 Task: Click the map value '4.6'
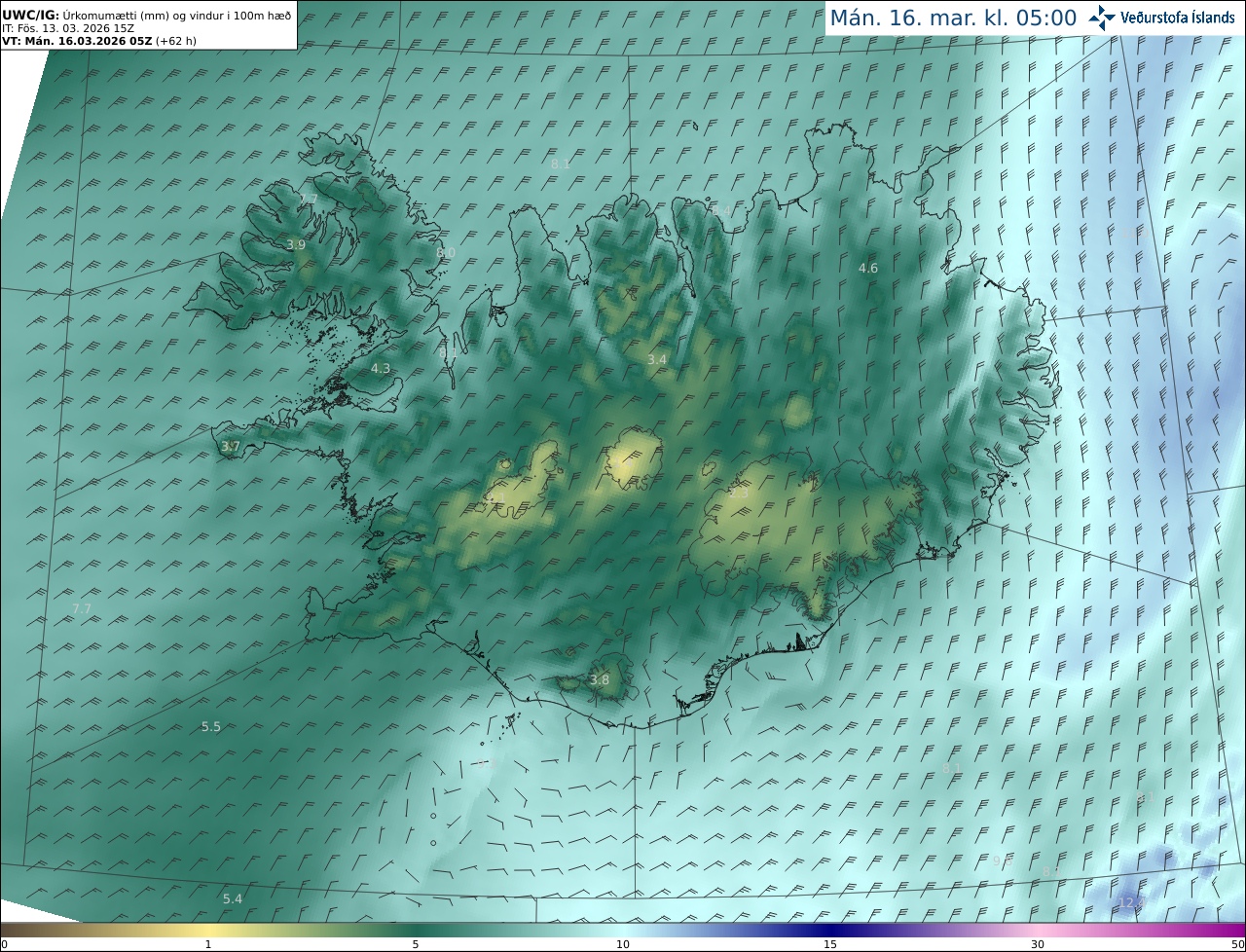click(868, 268)
